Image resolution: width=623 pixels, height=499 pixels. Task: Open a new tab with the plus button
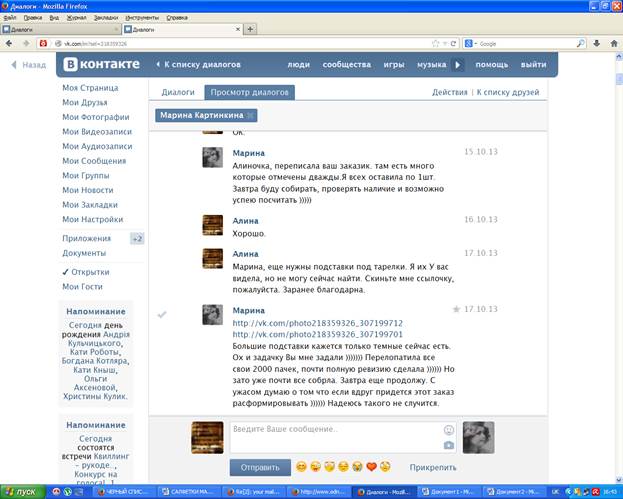[x=250, y=29]
